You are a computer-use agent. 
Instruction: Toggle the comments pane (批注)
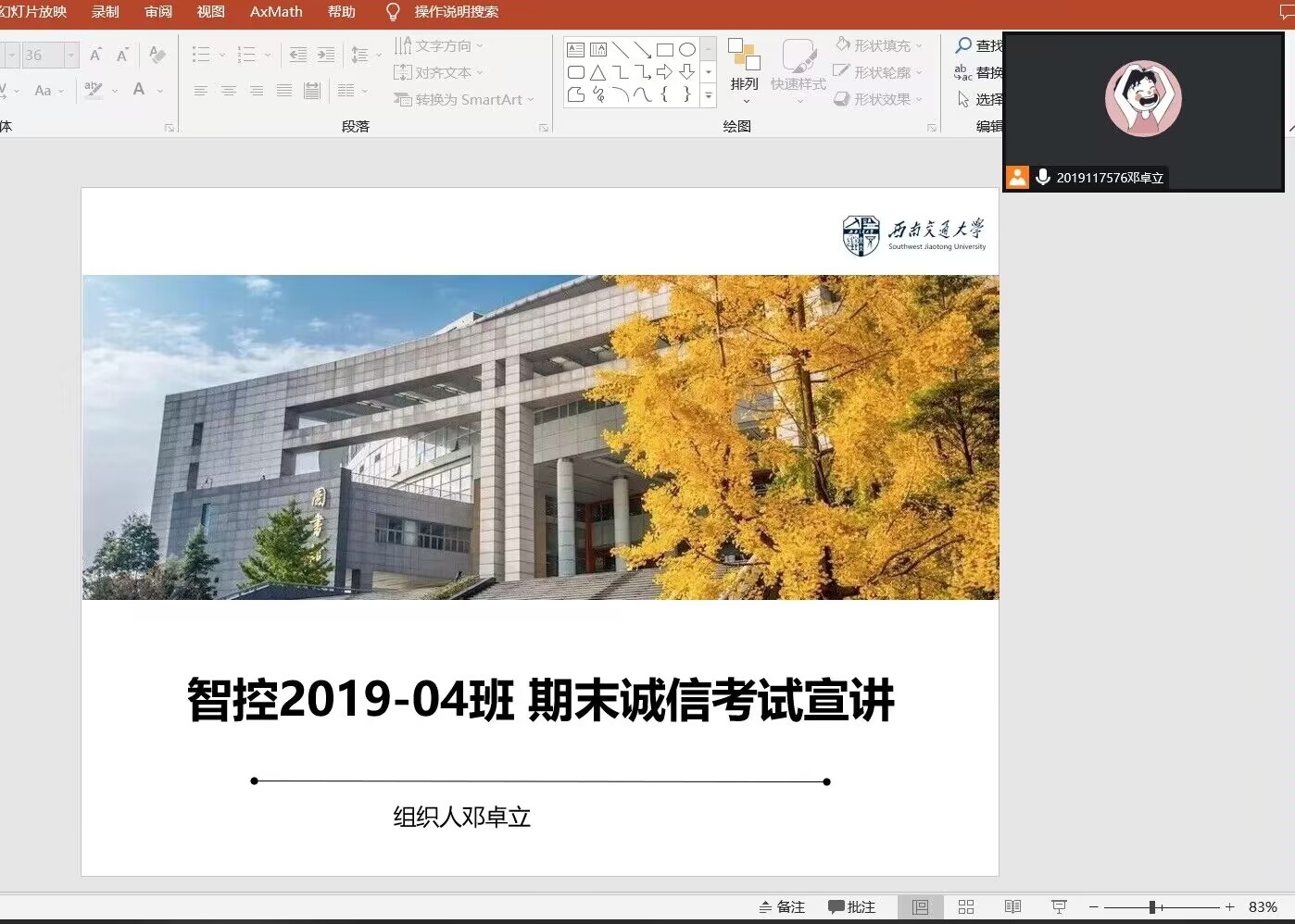pyautogui.click(x=852, y=907)
